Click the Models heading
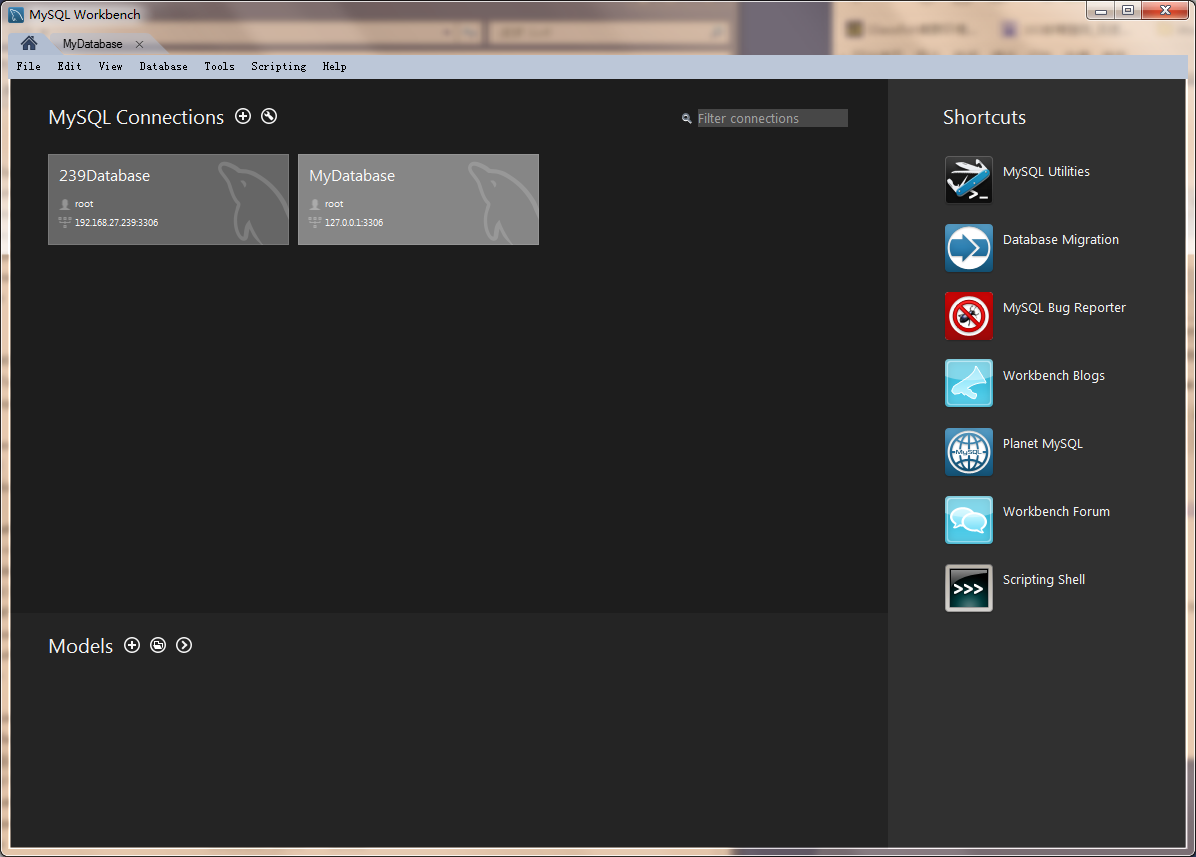This screenshot has height=857, width=1196. 80,646
